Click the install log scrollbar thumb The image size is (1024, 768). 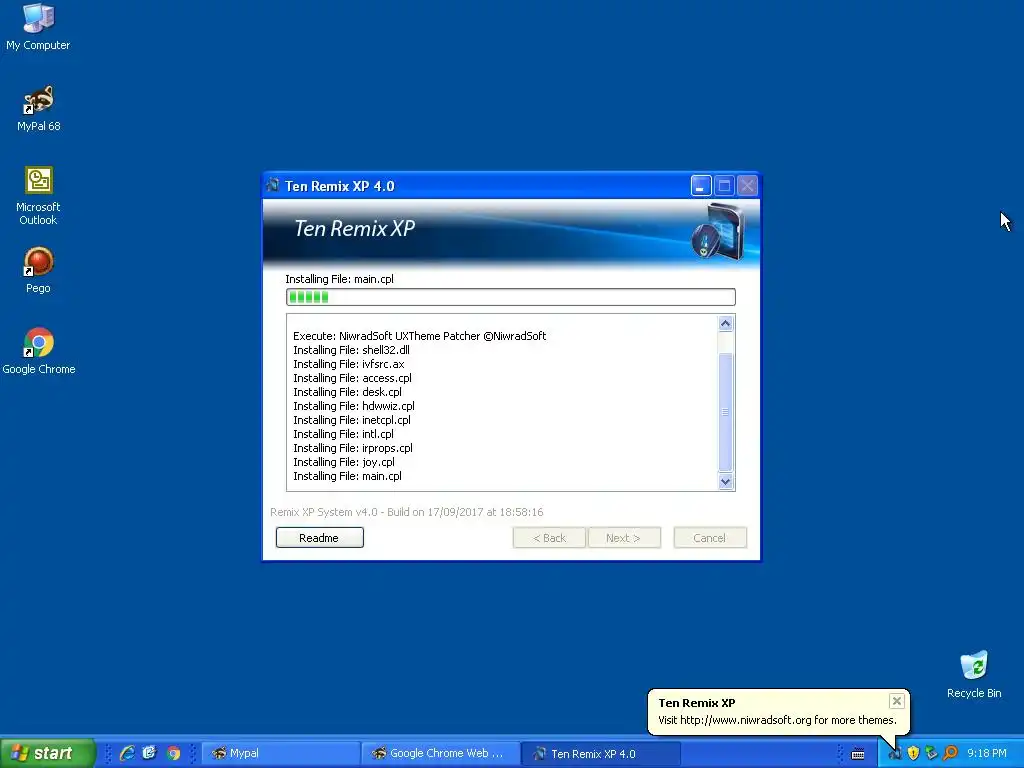click(725, 411)
